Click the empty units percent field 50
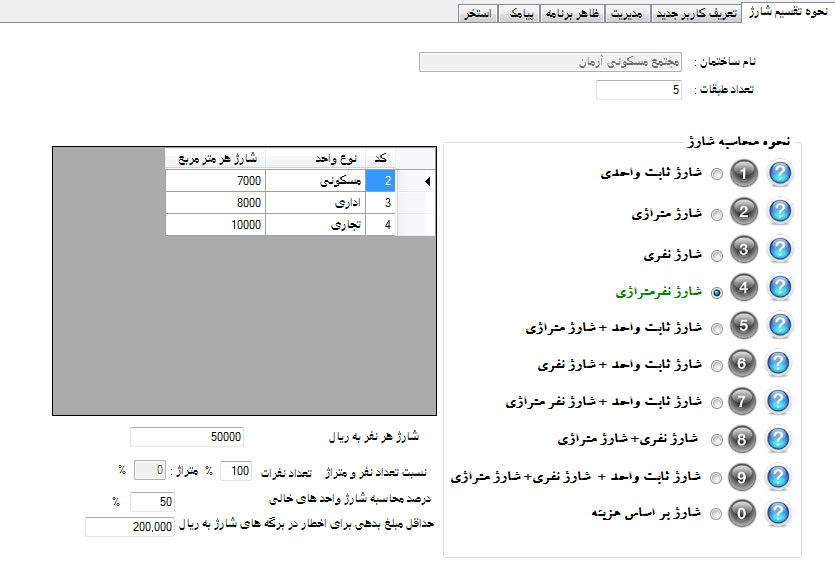The width and height of the screenshot is (835, 561). [152, 502]
